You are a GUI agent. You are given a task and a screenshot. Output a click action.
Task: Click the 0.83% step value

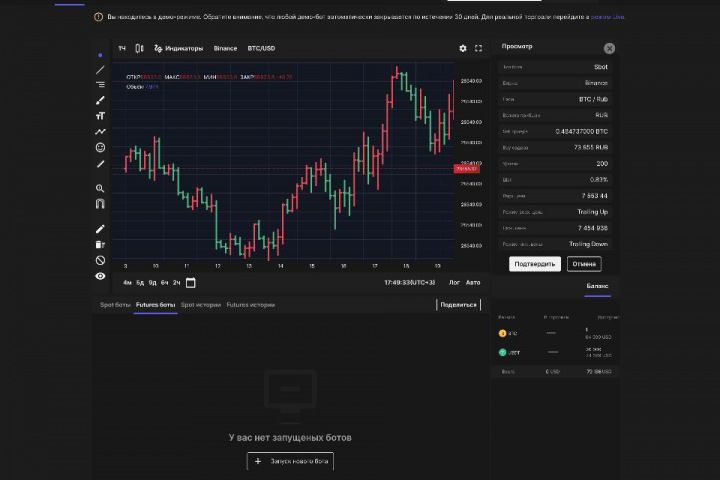[x=599, y=180]
